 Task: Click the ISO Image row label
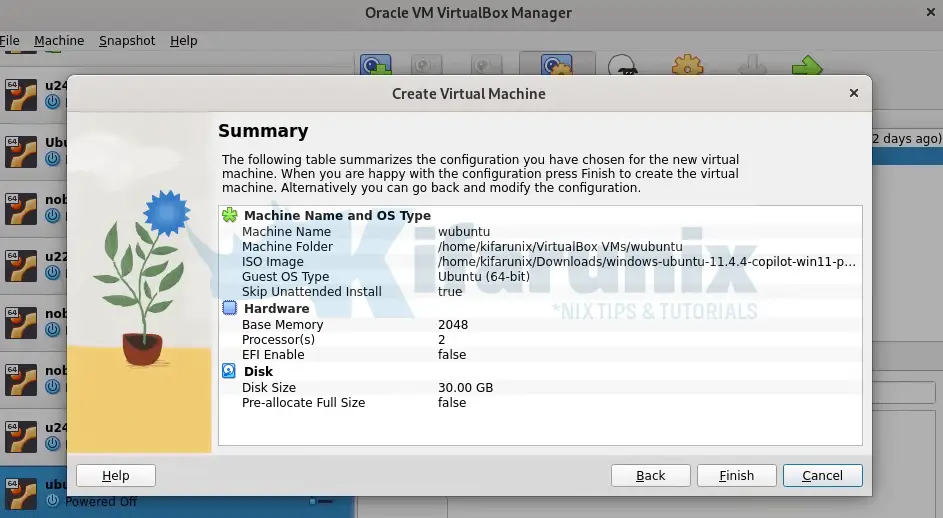272,262
